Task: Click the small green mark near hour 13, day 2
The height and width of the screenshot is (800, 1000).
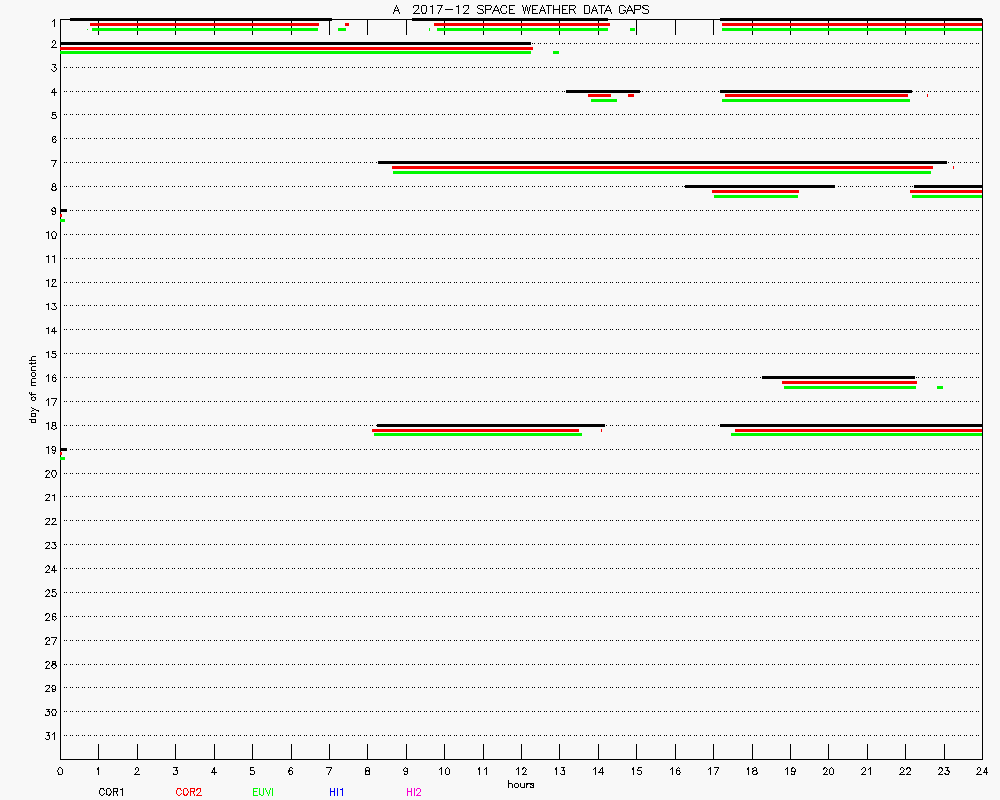Action: tap(556, 52)
